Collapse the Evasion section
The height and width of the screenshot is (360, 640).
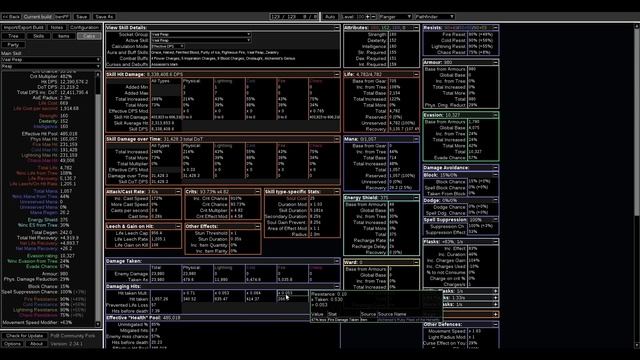(x=495, y=115)
